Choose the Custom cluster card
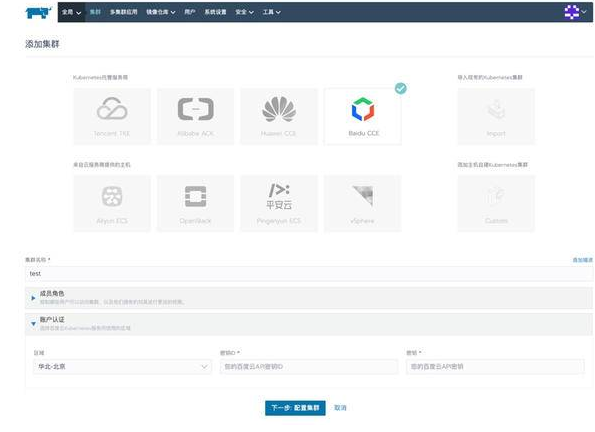Image resolution: width=595 pixels, height=432 pixels. coord(496,203)
